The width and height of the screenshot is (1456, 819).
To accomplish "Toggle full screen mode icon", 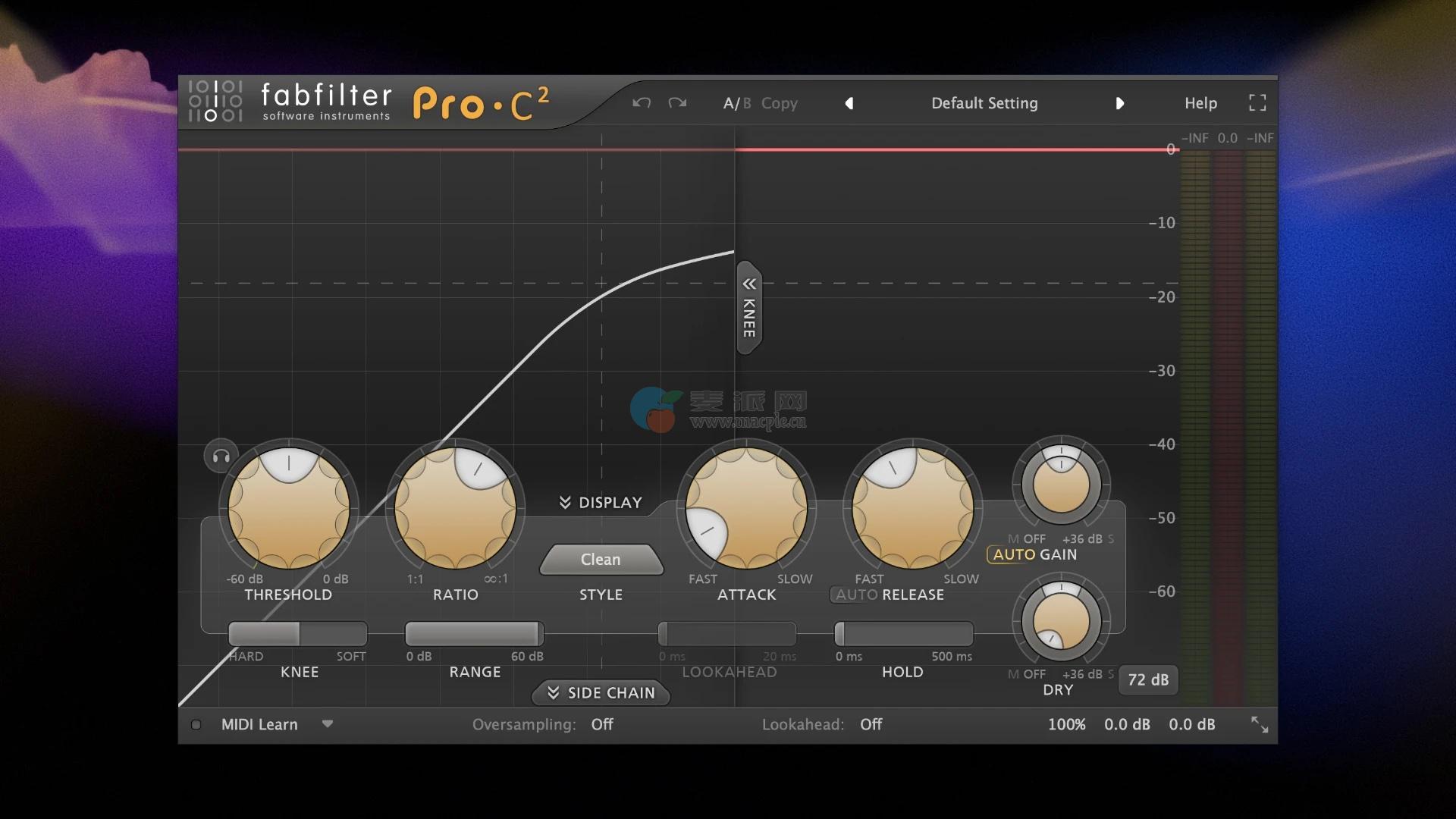I will pos(1257,103).
